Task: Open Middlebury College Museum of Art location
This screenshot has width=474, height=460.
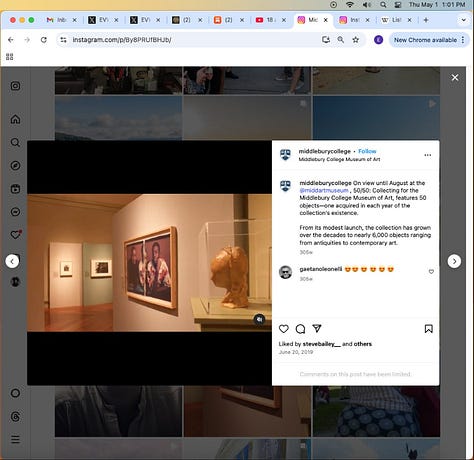Action: [339, 159]
